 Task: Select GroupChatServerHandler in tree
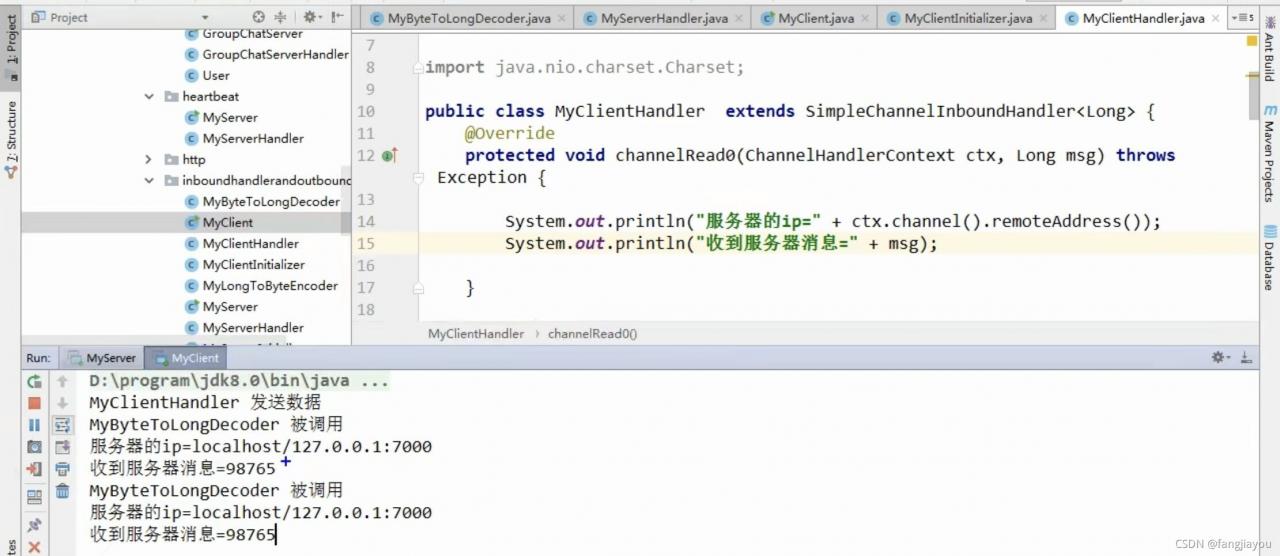coord(267,54)
